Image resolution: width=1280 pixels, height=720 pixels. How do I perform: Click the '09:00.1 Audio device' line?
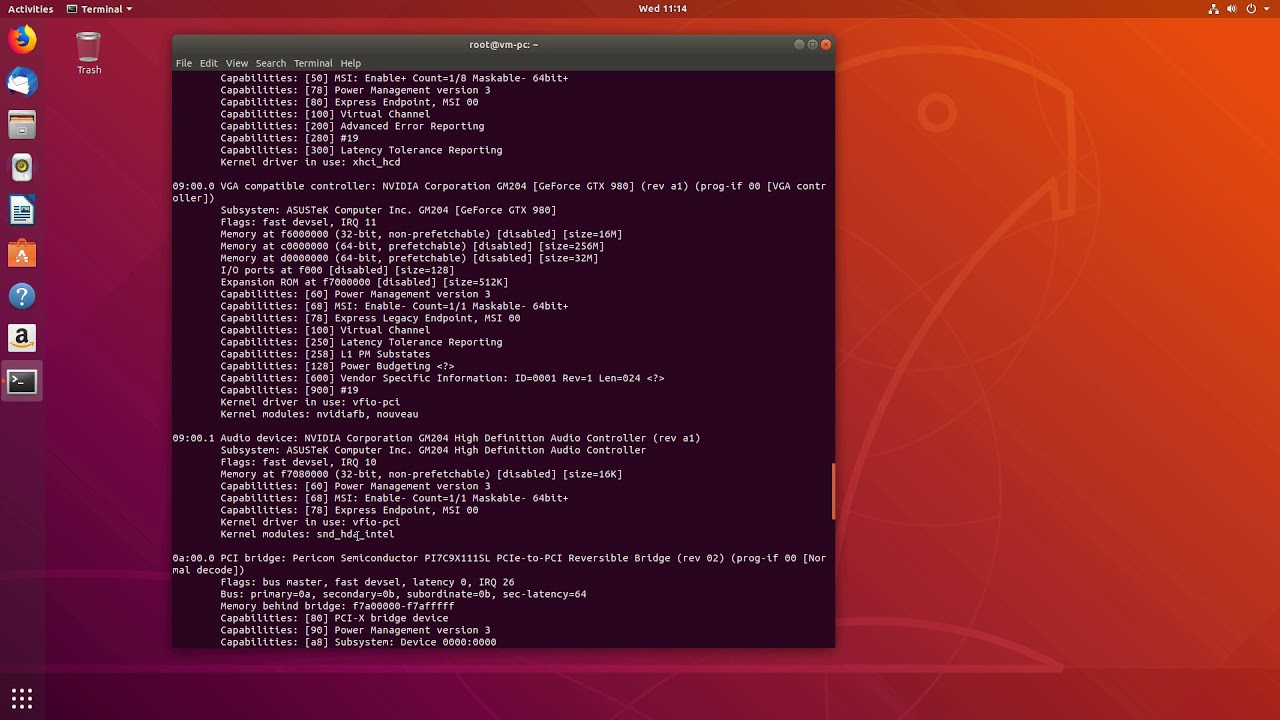tap(436, 438)
